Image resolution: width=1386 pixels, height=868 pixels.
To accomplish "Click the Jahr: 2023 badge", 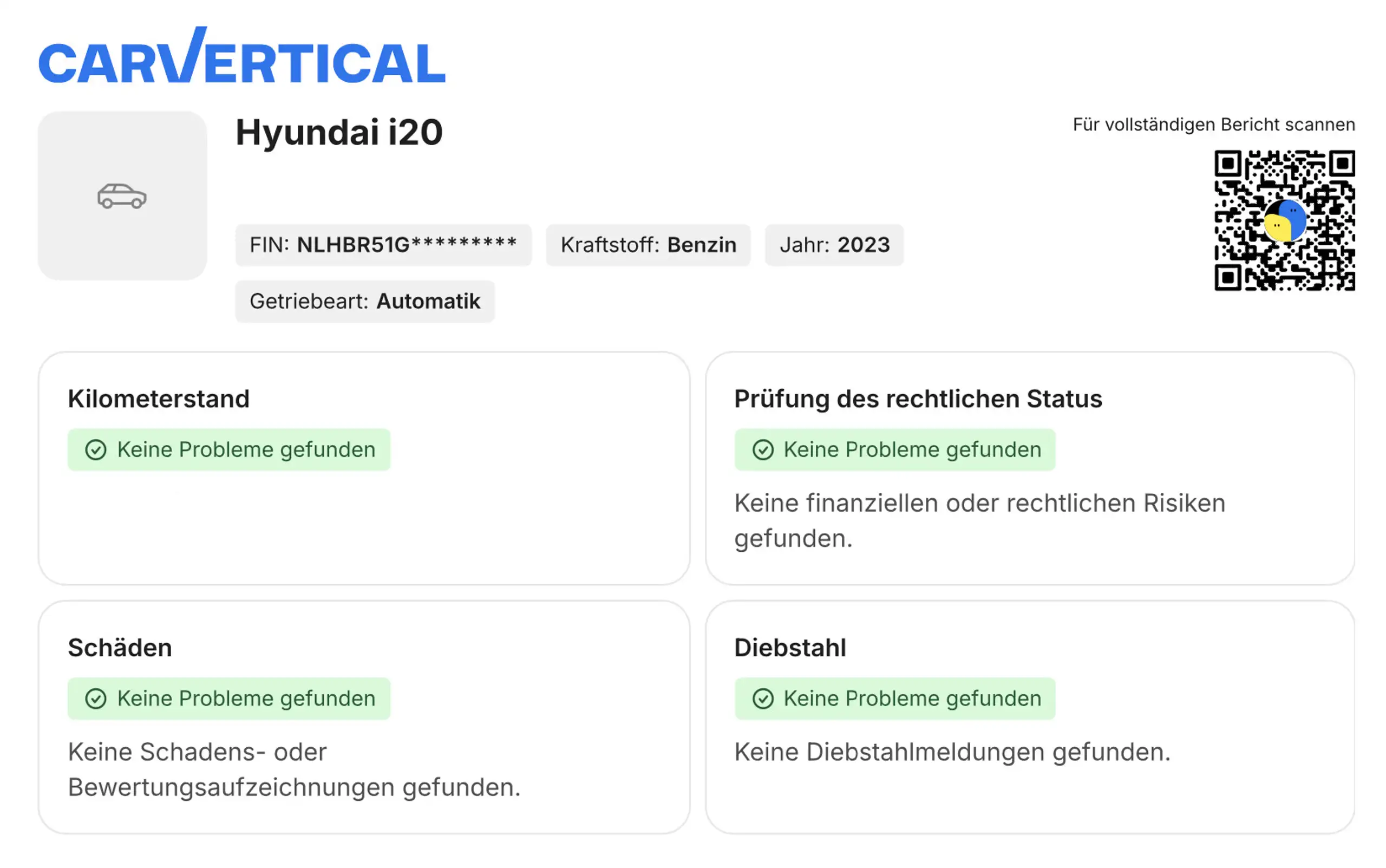I will click(x=834, y=245).
